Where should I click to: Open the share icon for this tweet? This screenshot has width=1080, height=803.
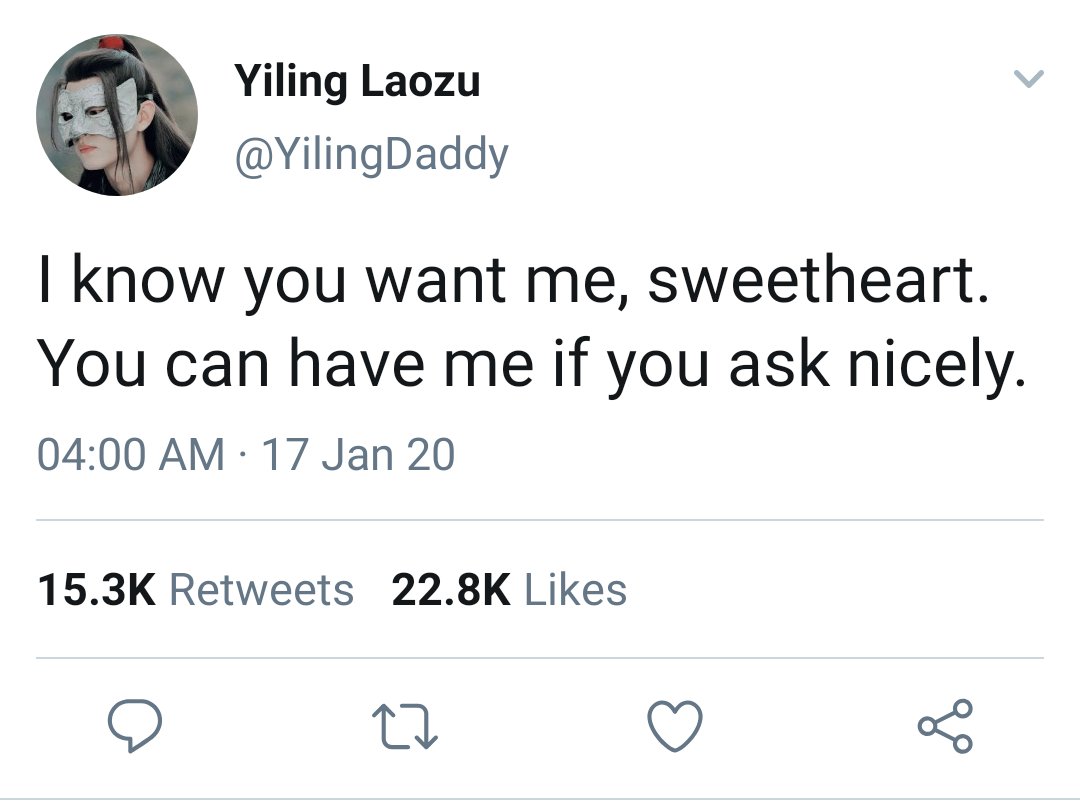coord(945,725)
